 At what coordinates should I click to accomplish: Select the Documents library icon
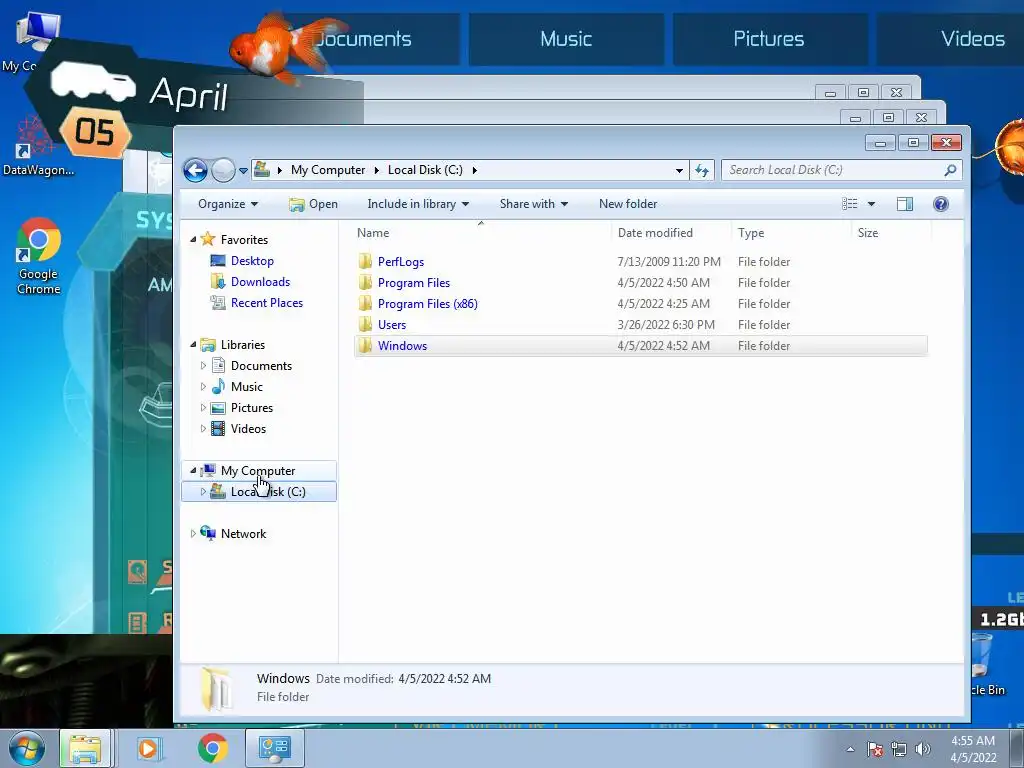click(218, 365)
